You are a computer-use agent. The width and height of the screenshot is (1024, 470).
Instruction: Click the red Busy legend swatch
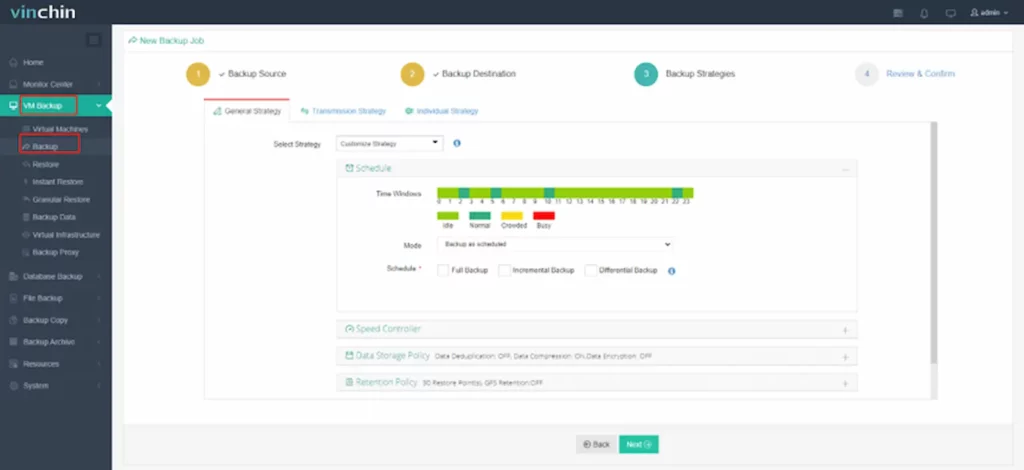coord(544,215)
